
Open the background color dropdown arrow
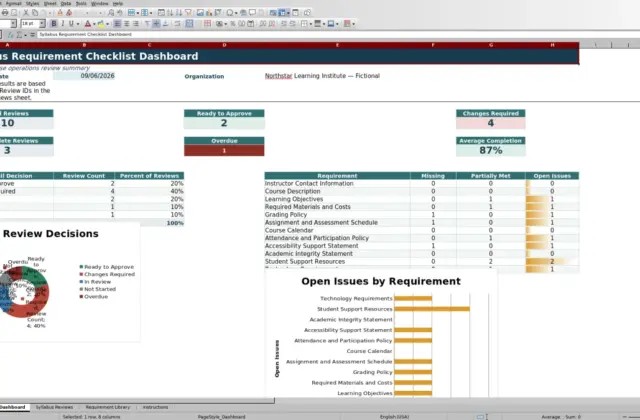pos(107,24)
